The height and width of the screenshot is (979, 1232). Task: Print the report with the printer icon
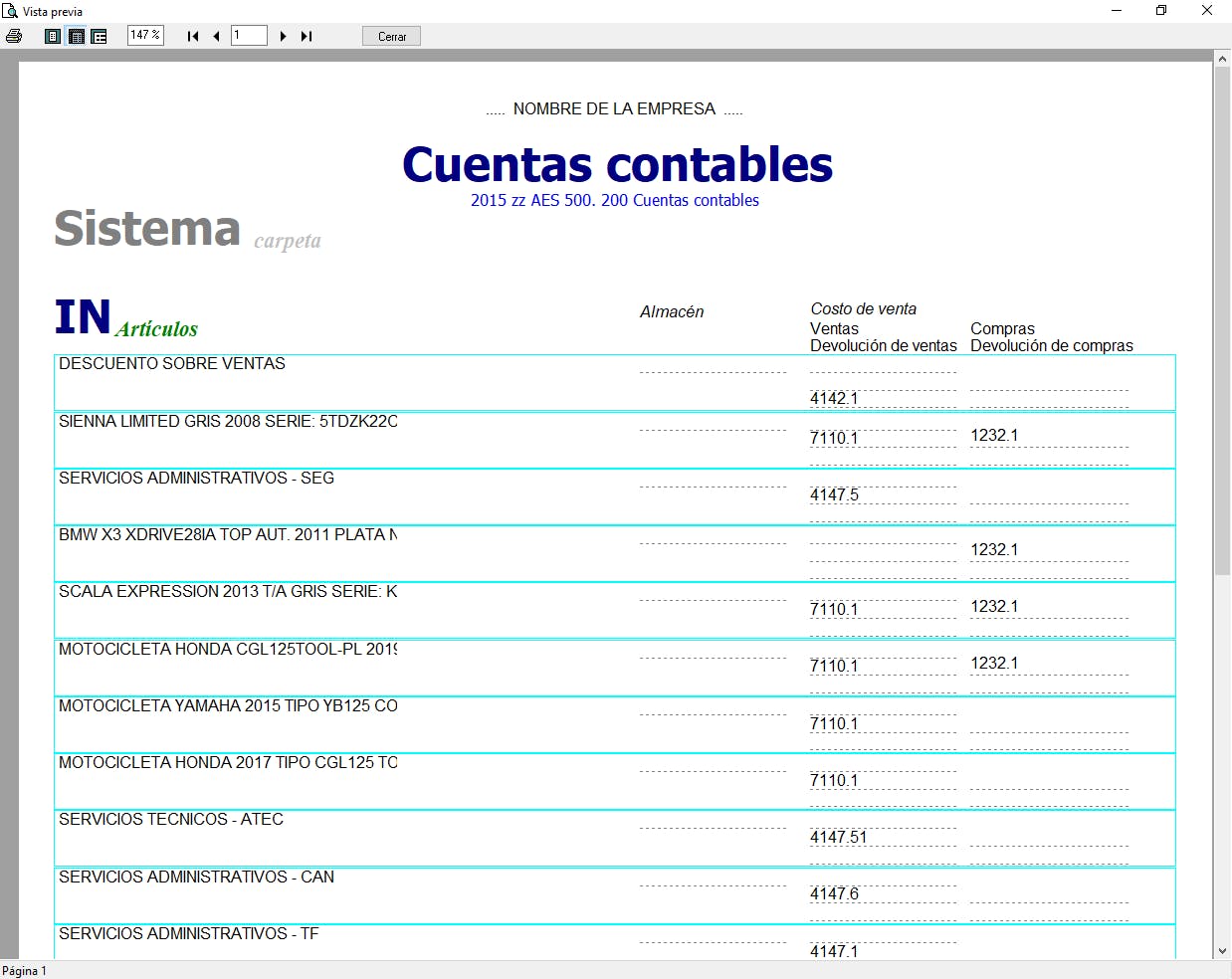coord(14,36)
